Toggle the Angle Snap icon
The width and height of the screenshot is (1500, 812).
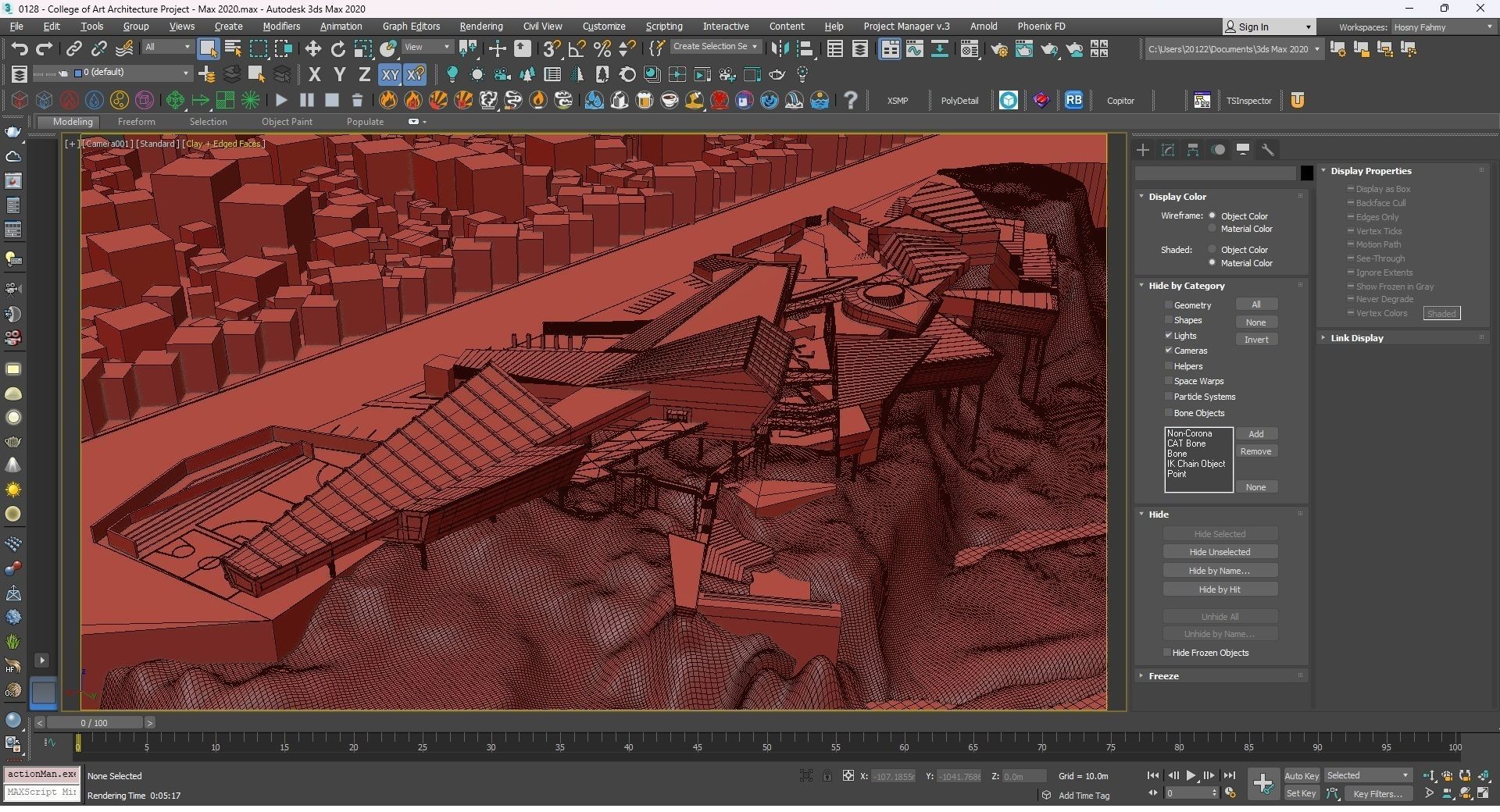pos(577,49)
